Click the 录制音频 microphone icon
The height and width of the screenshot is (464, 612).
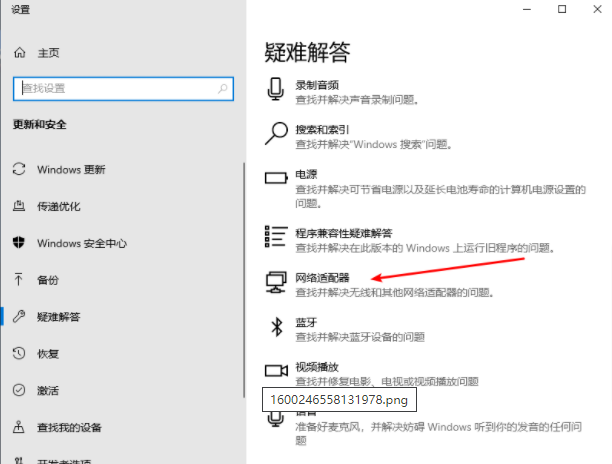(x=276, y=91)
